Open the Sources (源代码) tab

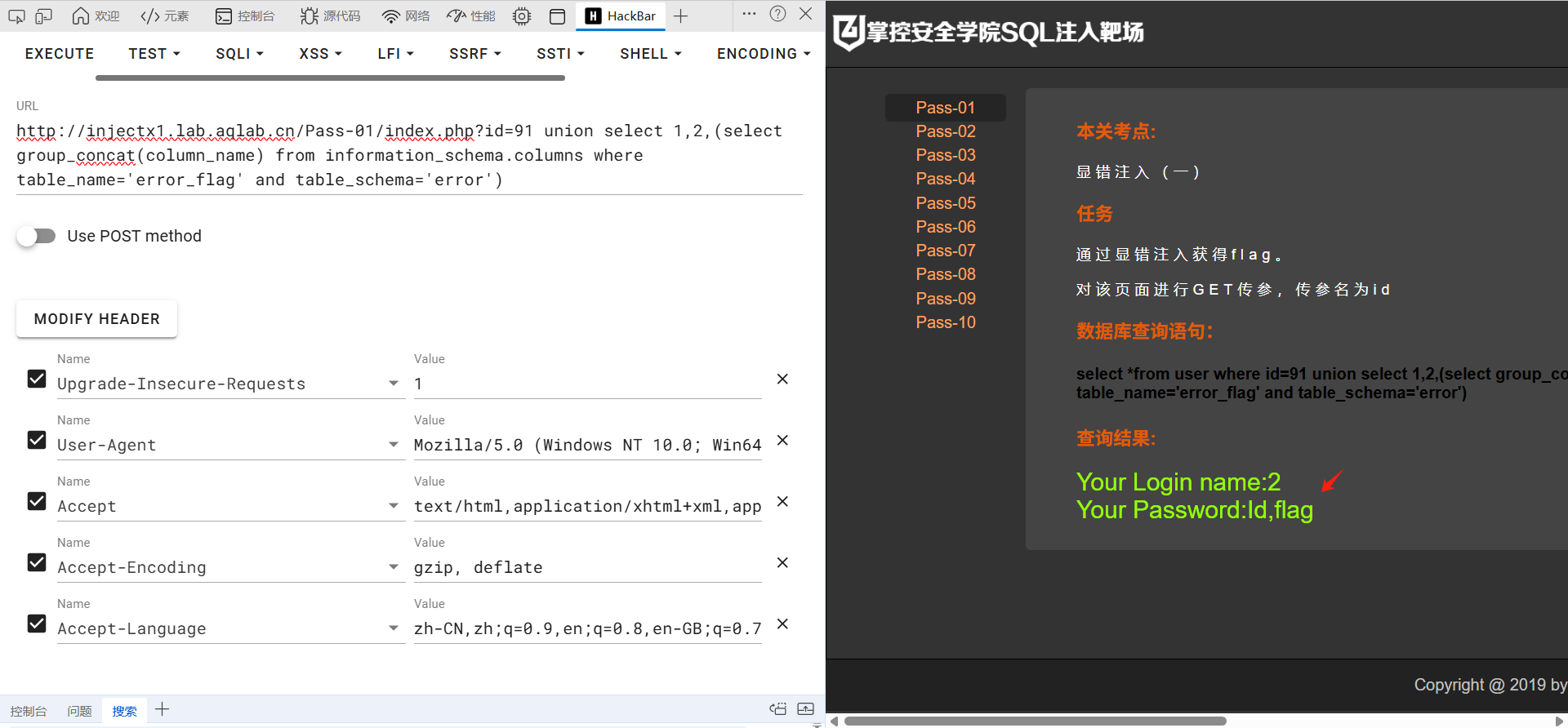point(330,16)
